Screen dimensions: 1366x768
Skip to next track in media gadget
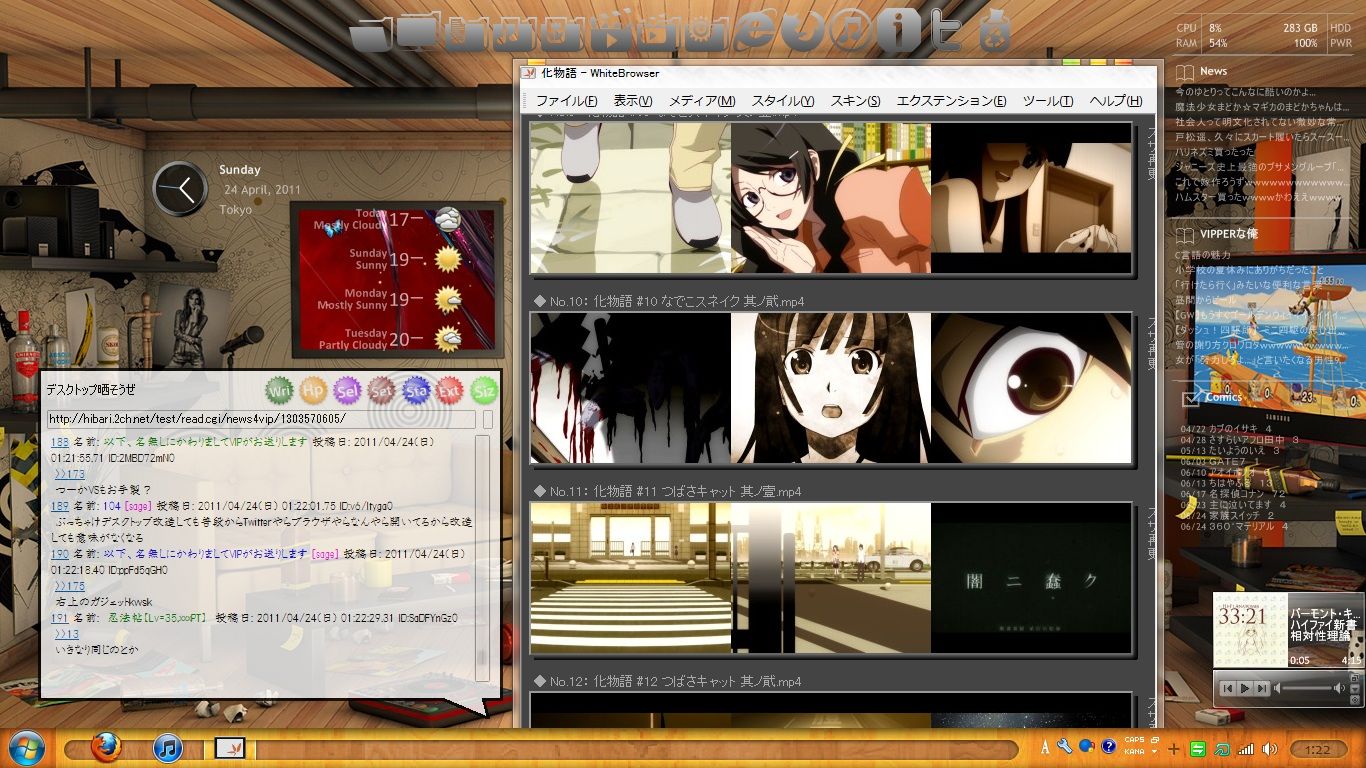[1262, 688]
